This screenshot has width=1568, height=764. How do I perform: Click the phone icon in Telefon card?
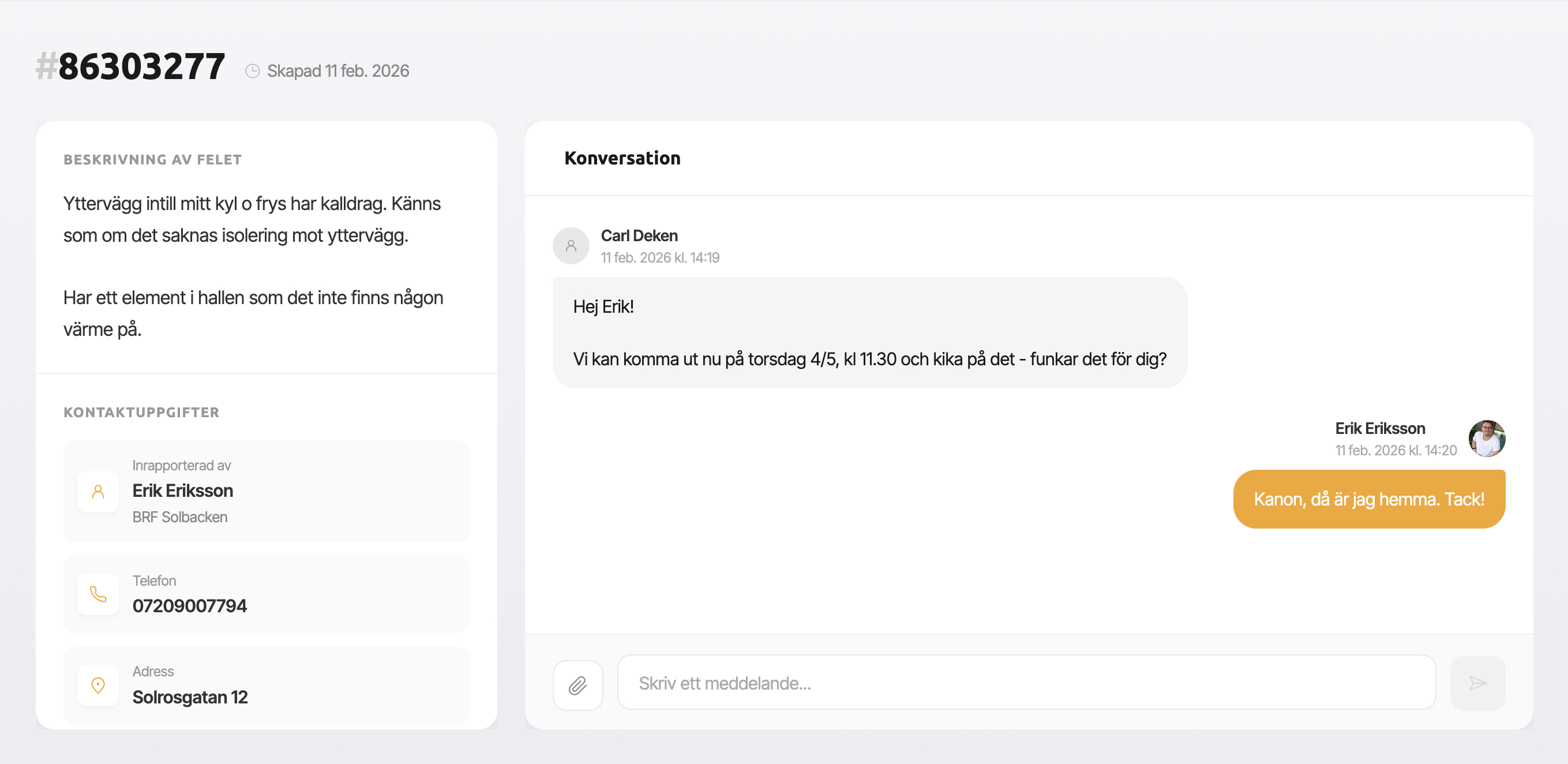tap(98, 594)
